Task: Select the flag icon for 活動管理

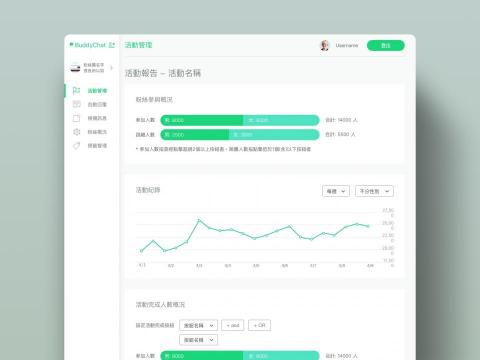Action: click(76, 91)
